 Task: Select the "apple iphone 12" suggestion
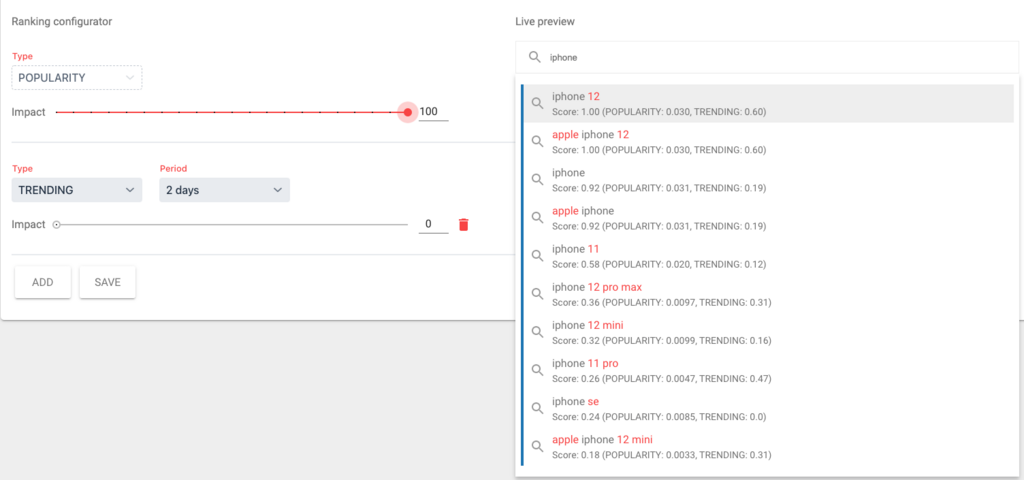[x=769, y=141]
